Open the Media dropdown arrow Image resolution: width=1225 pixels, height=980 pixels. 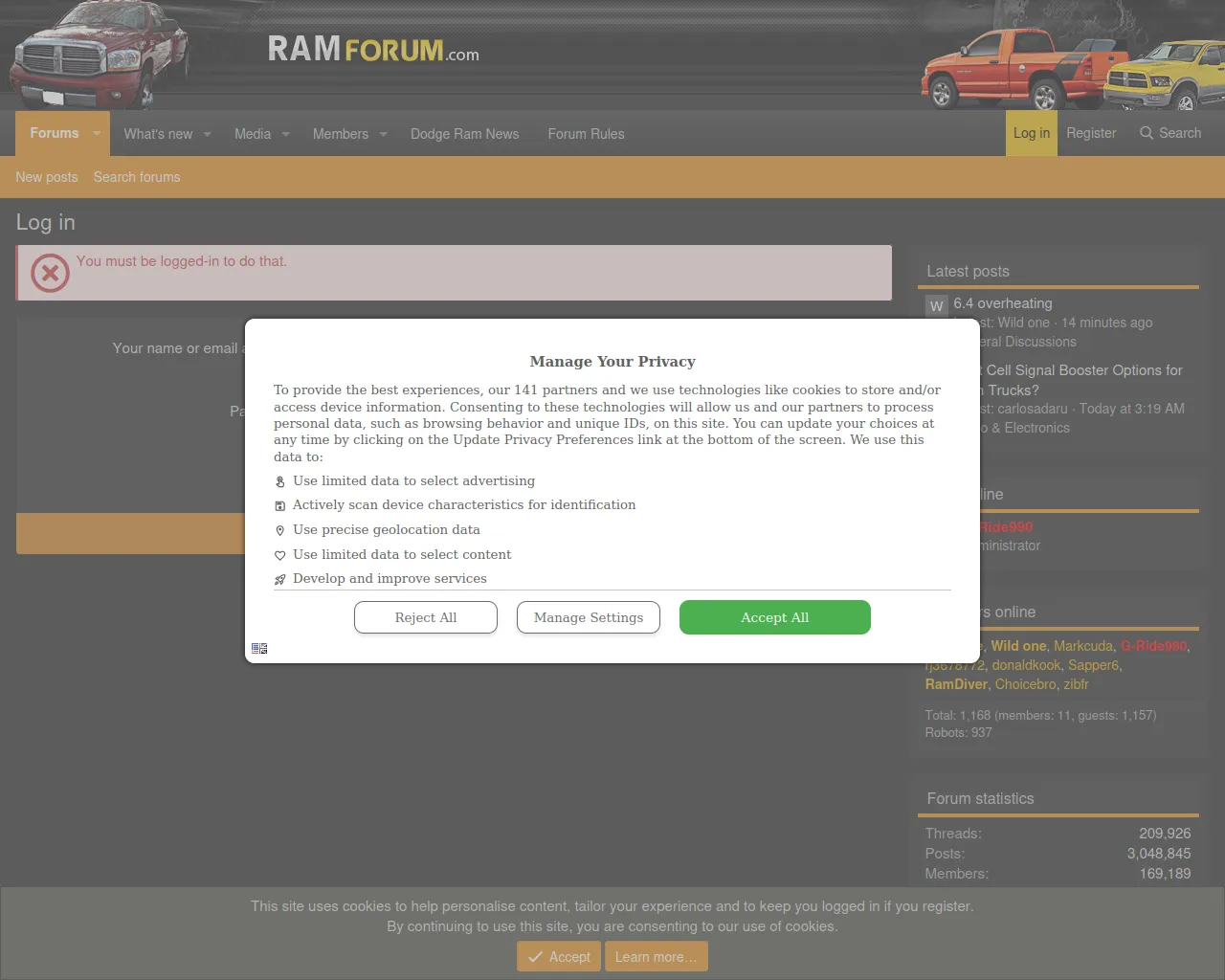(285, 134)
